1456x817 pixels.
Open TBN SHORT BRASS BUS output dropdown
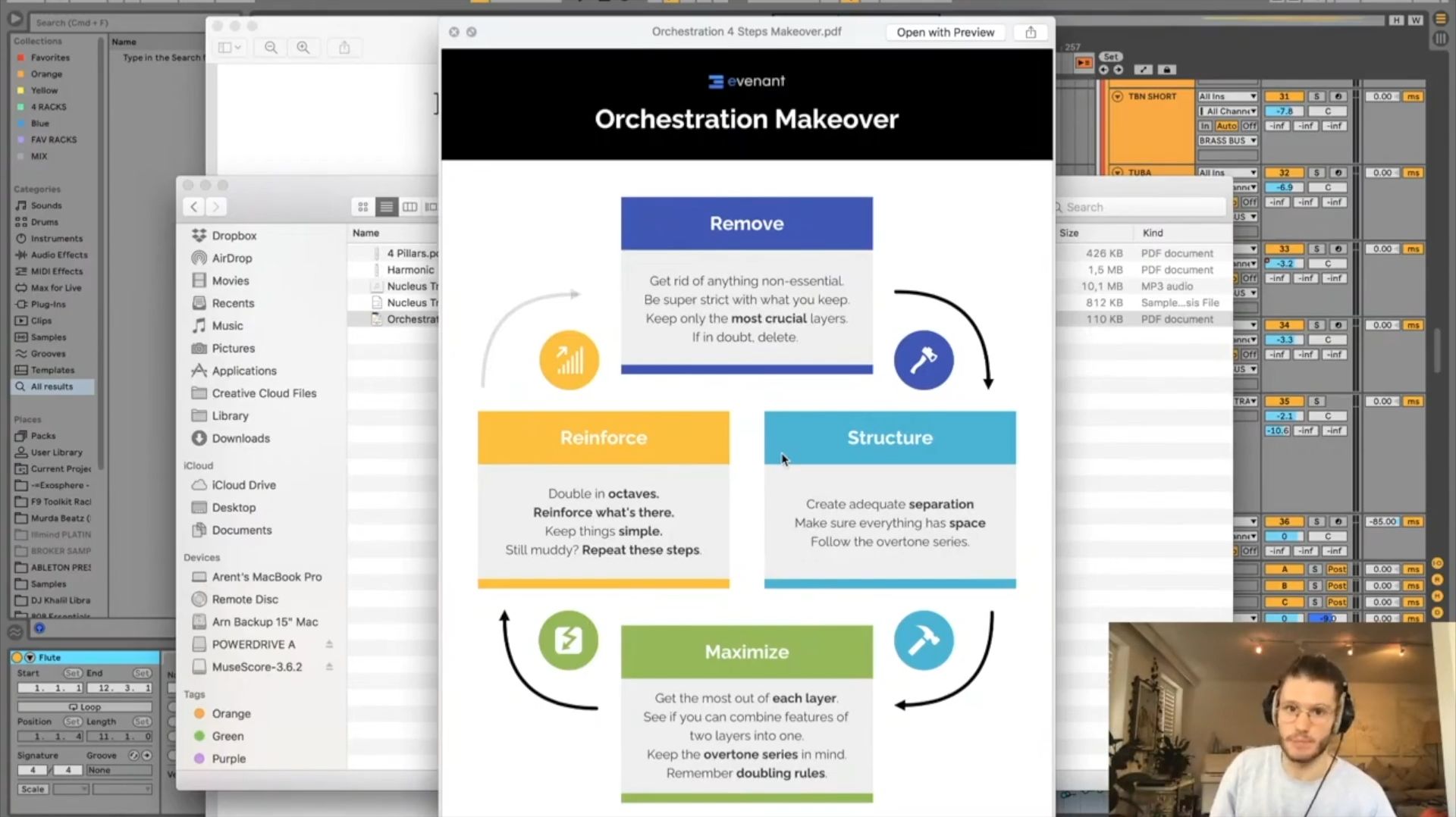point(1228,141)
